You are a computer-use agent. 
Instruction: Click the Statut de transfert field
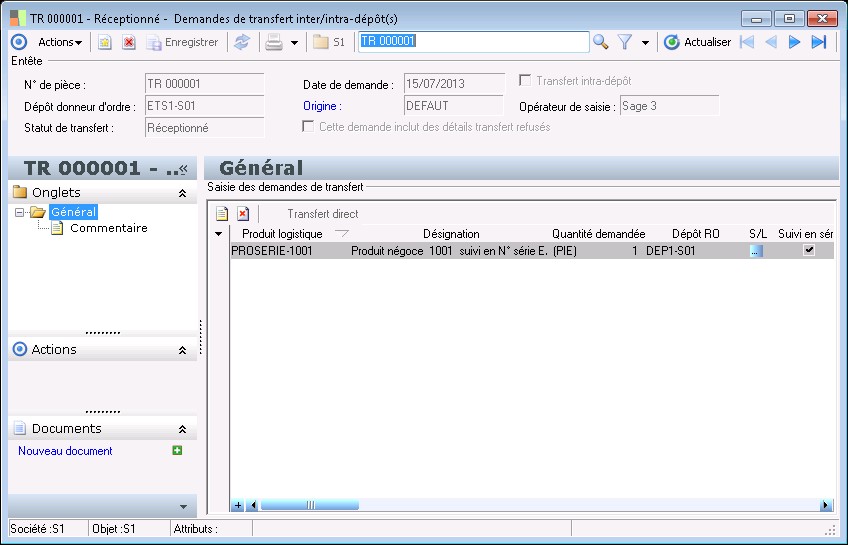point(204,128)
